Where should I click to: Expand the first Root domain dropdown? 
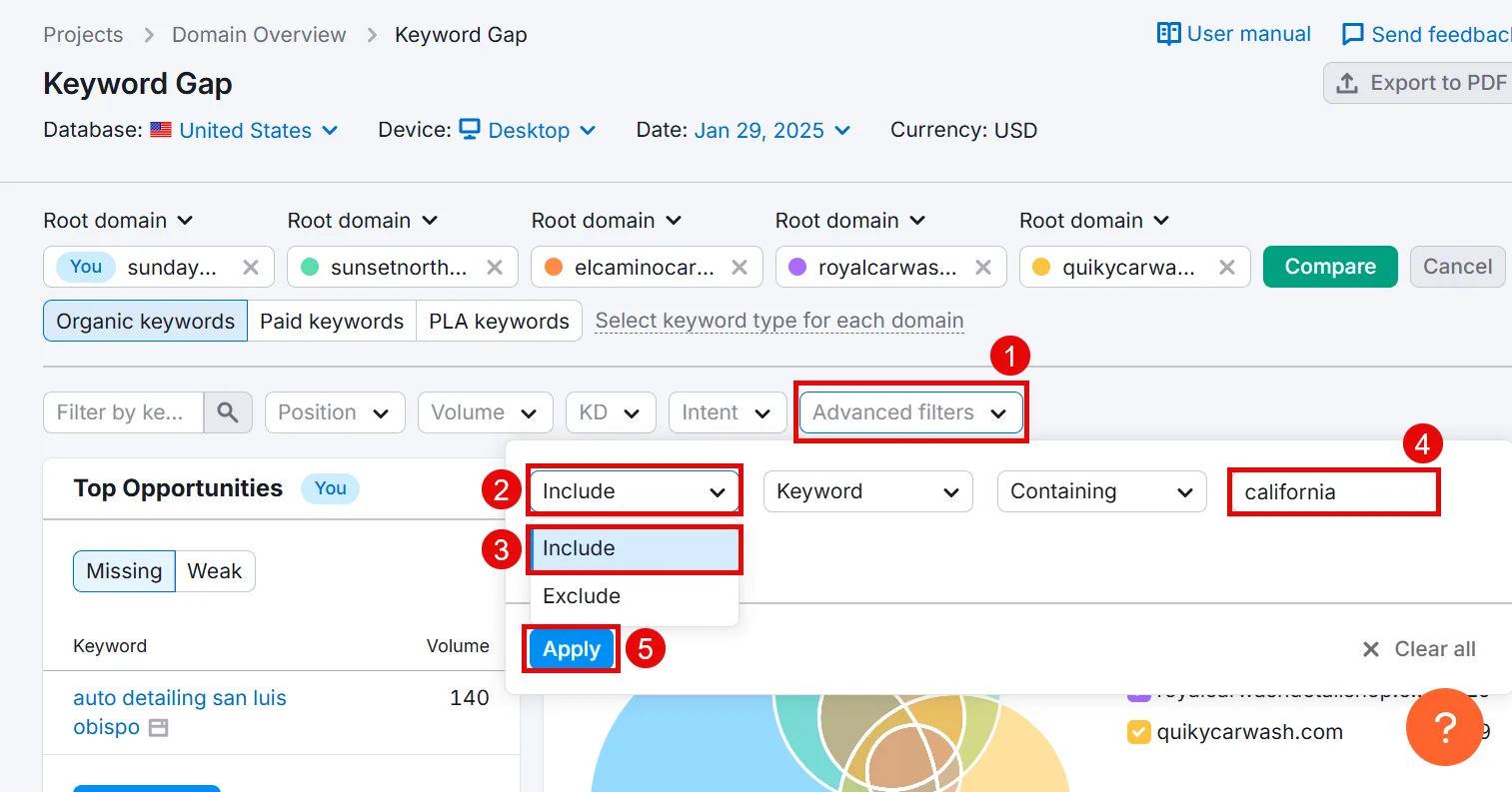[x=118, y=221]
